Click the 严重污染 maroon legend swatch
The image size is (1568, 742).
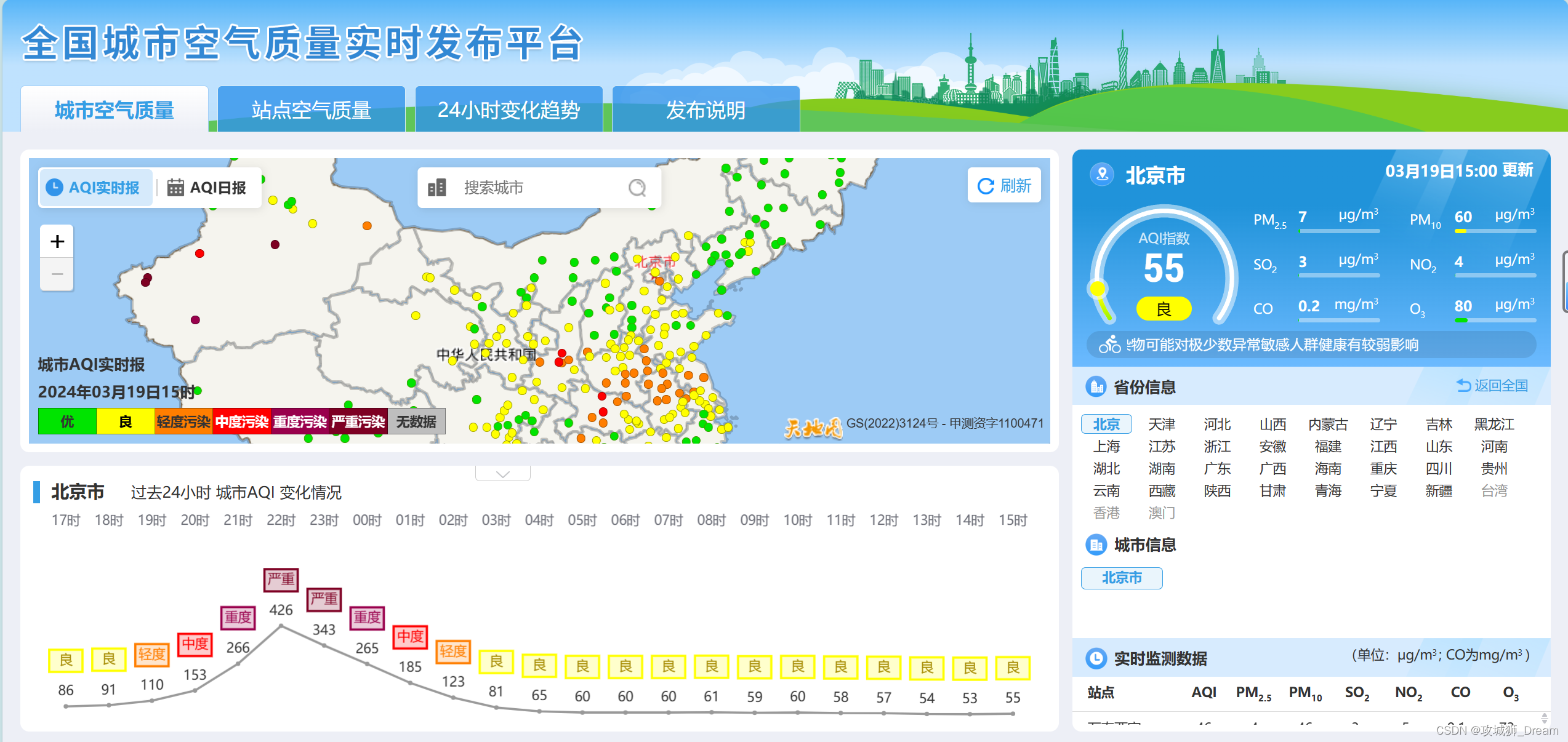pyautogui.click(x=358, y=421)
